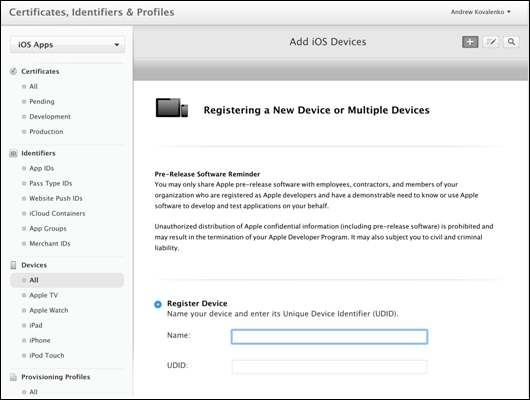
Task: Show iPod Touch devices
Action: click(x=47, y=355)
